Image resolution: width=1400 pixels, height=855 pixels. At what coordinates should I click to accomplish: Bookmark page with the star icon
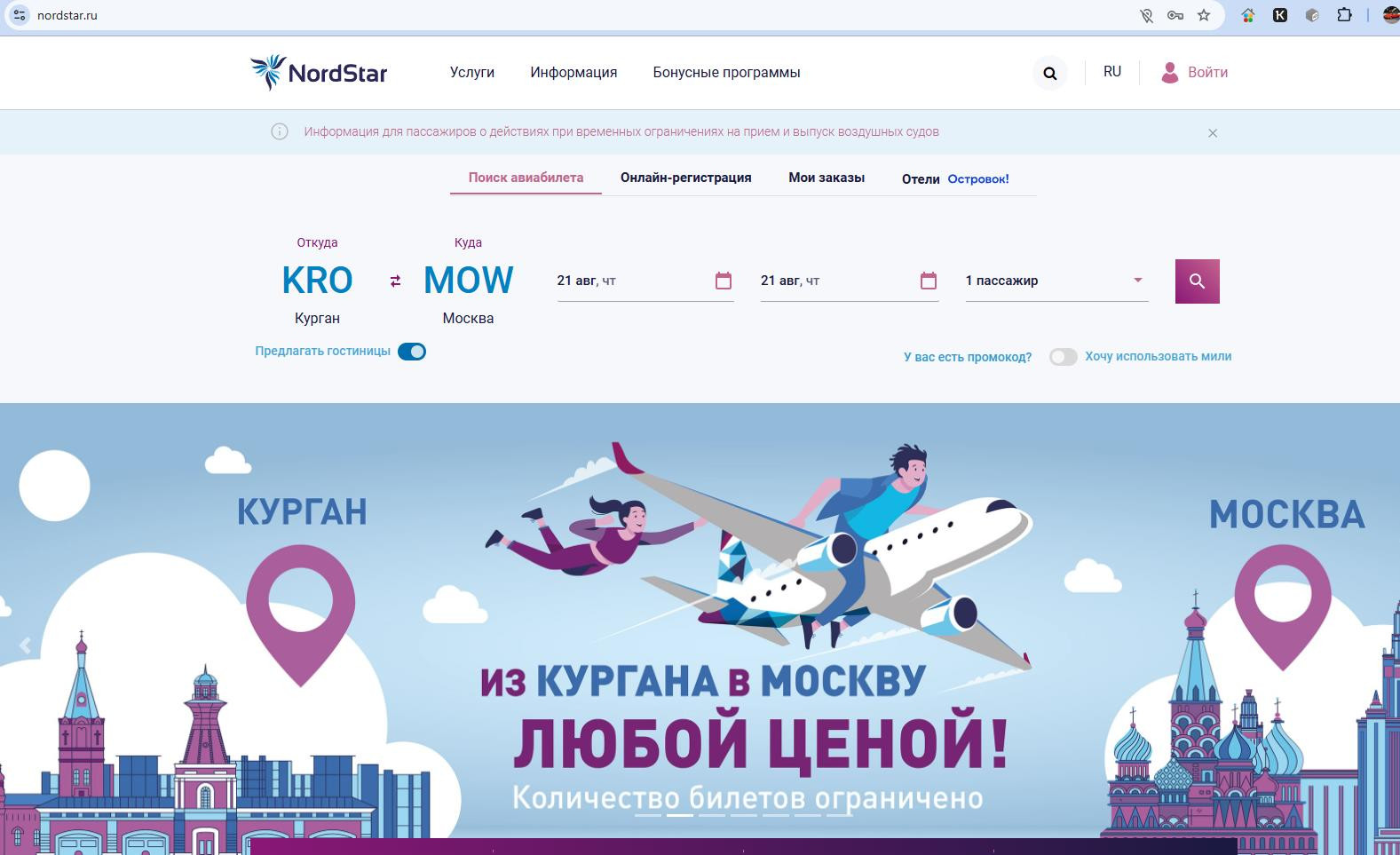tap(1204, 15)
